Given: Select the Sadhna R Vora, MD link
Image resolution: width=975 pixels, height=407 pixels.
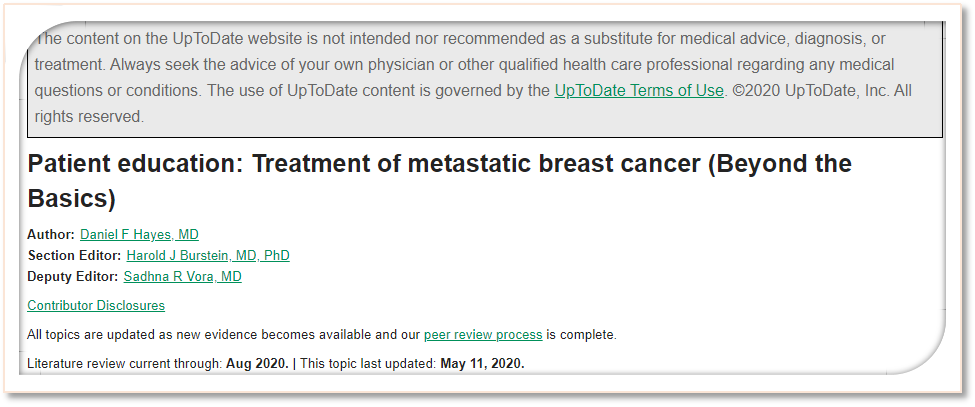Looking at the screenshot, I should 182,277.
